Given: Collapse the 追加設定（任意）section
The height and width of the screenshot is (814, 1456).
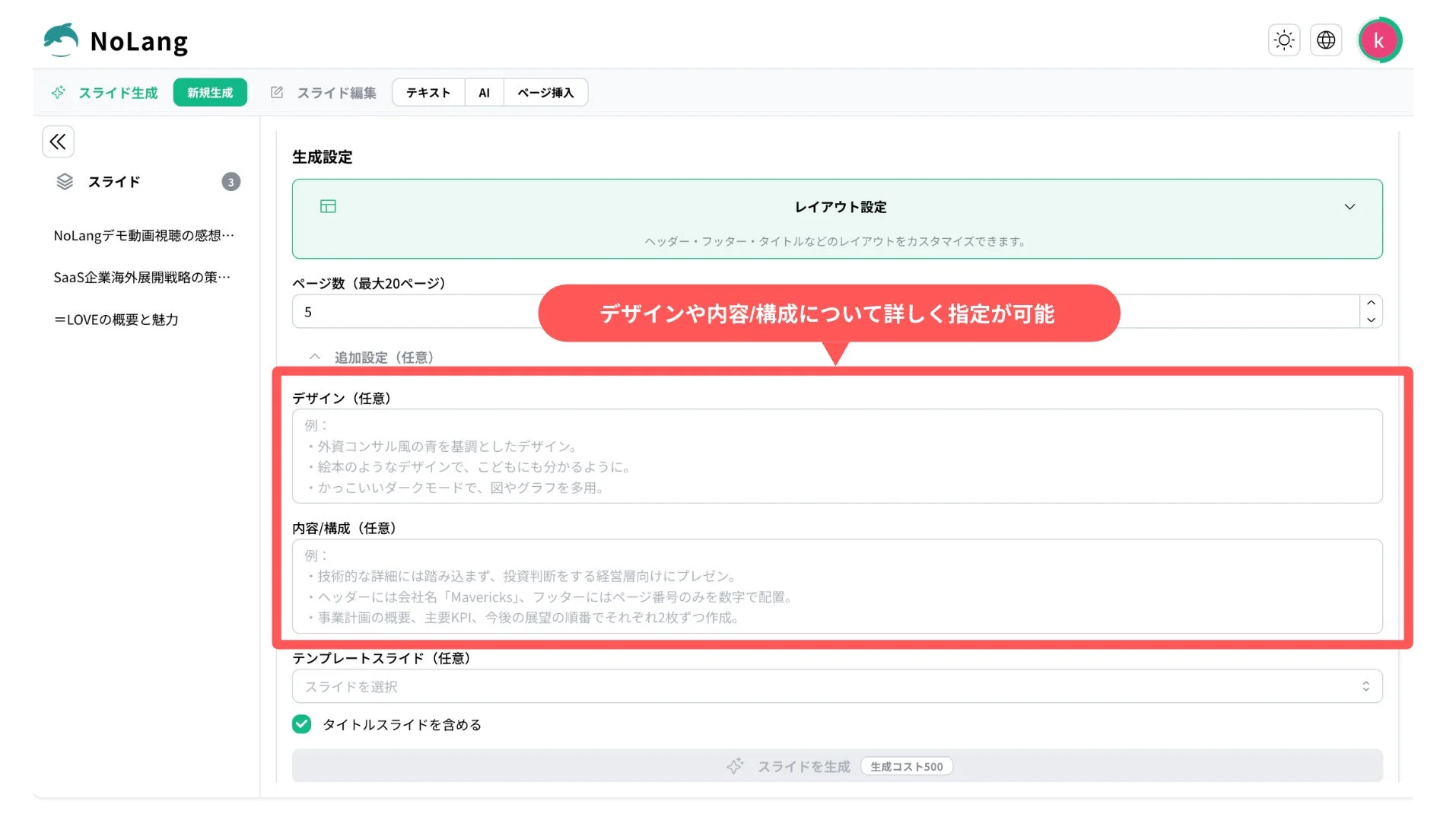Looking at the screenshot, I should point(315,356).
